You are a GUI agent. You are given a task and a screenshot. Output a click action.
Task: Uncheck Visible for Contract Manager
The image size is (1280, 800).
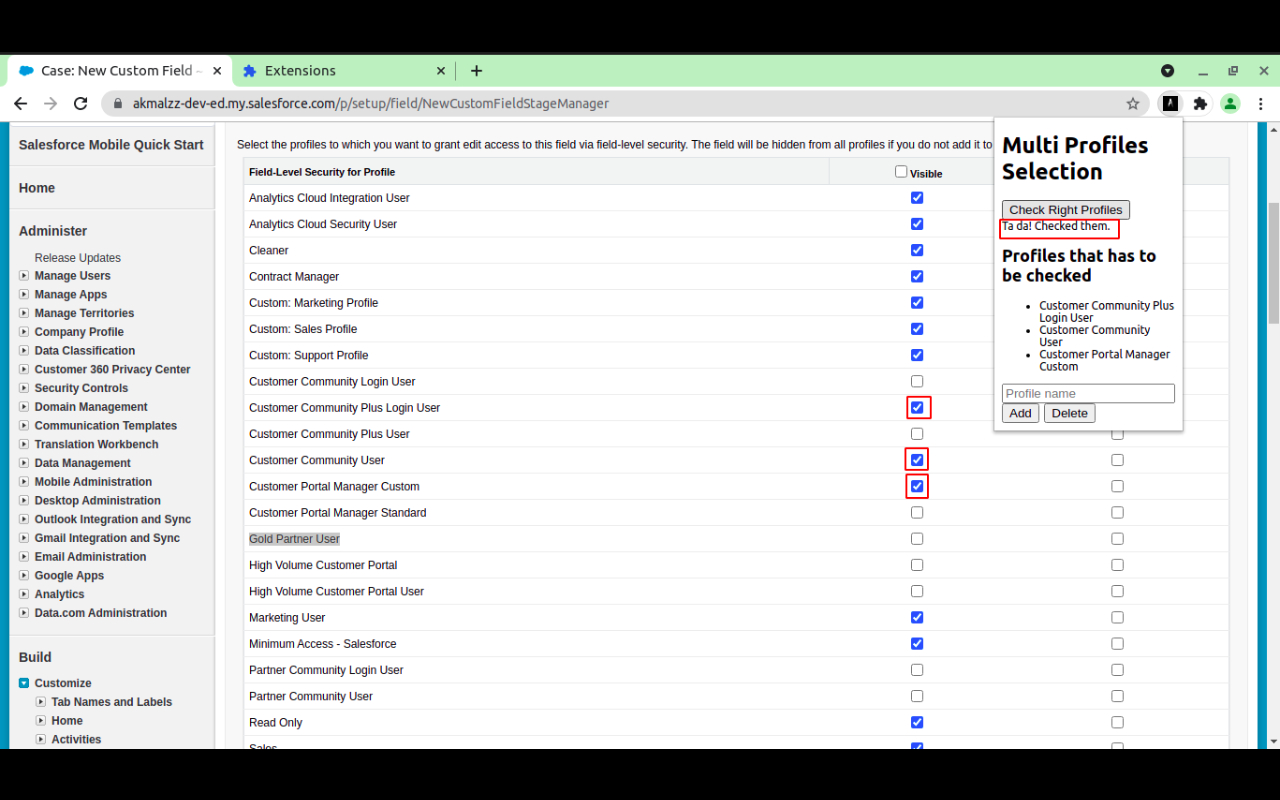pos(917,276)
